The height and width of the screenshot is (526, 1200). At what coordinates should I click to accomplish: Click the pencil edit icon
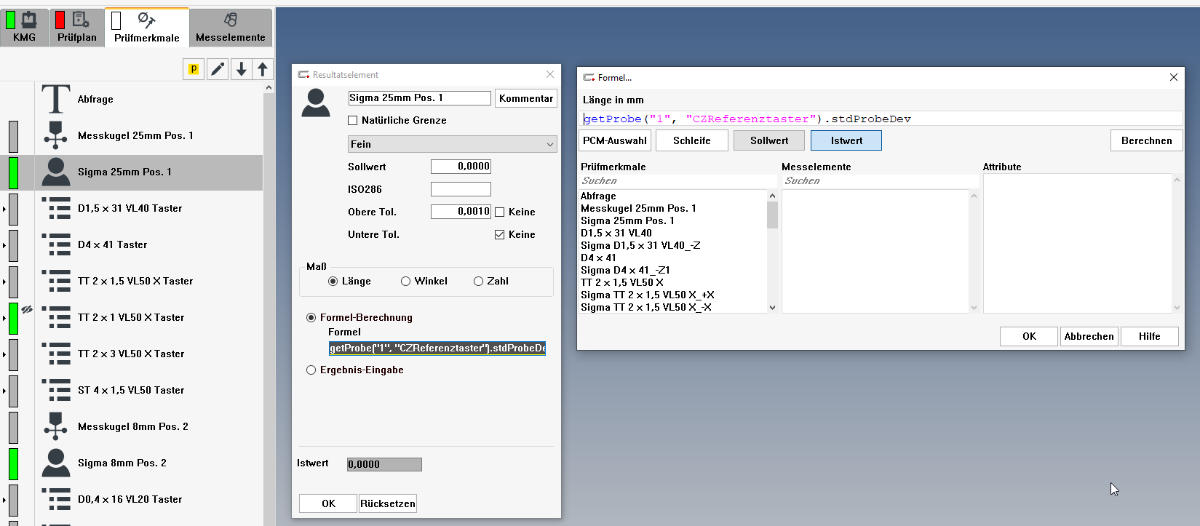tap(217, 69)
